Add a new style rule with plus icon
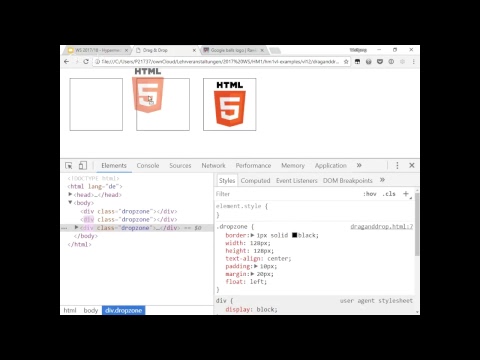 click(x=406, y=194)
